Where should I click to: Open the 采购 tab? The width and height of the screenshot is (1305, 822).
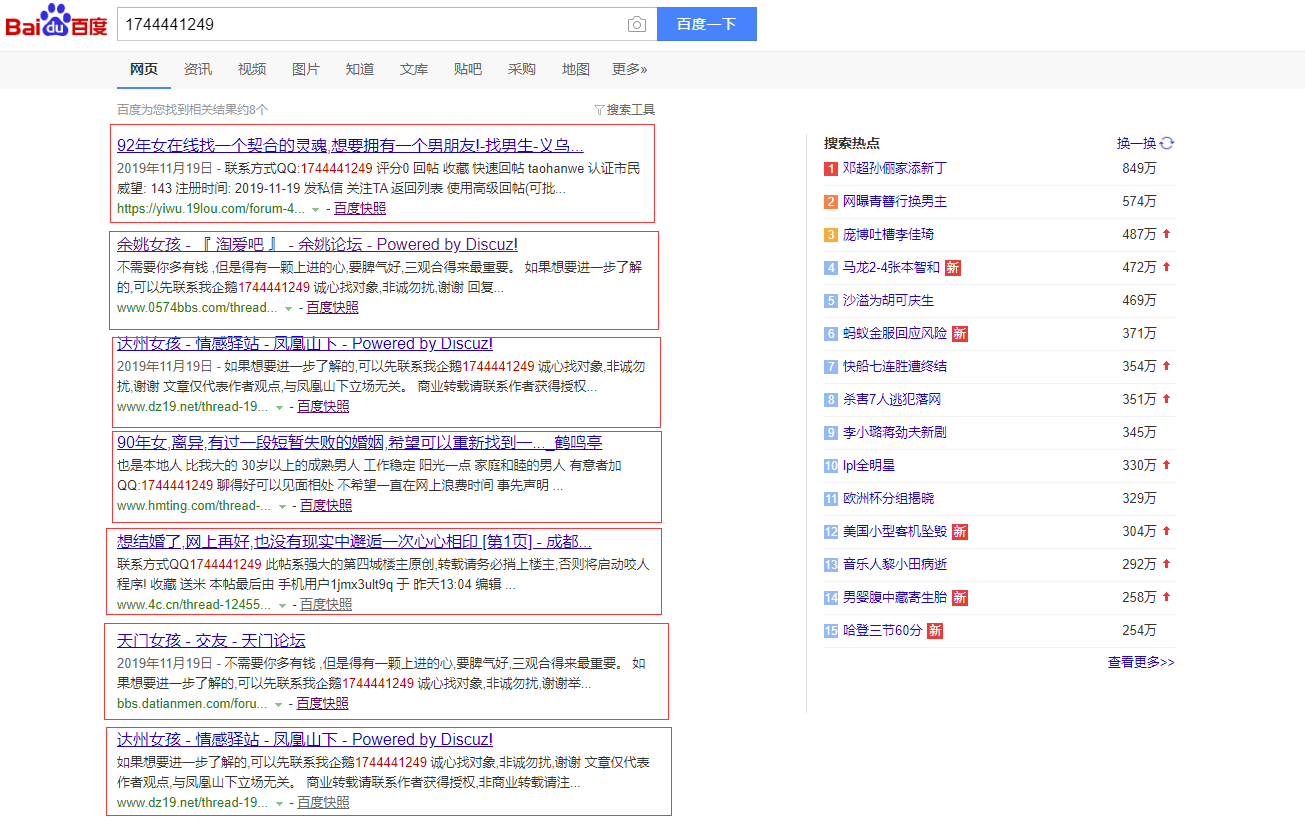(522, 69)
